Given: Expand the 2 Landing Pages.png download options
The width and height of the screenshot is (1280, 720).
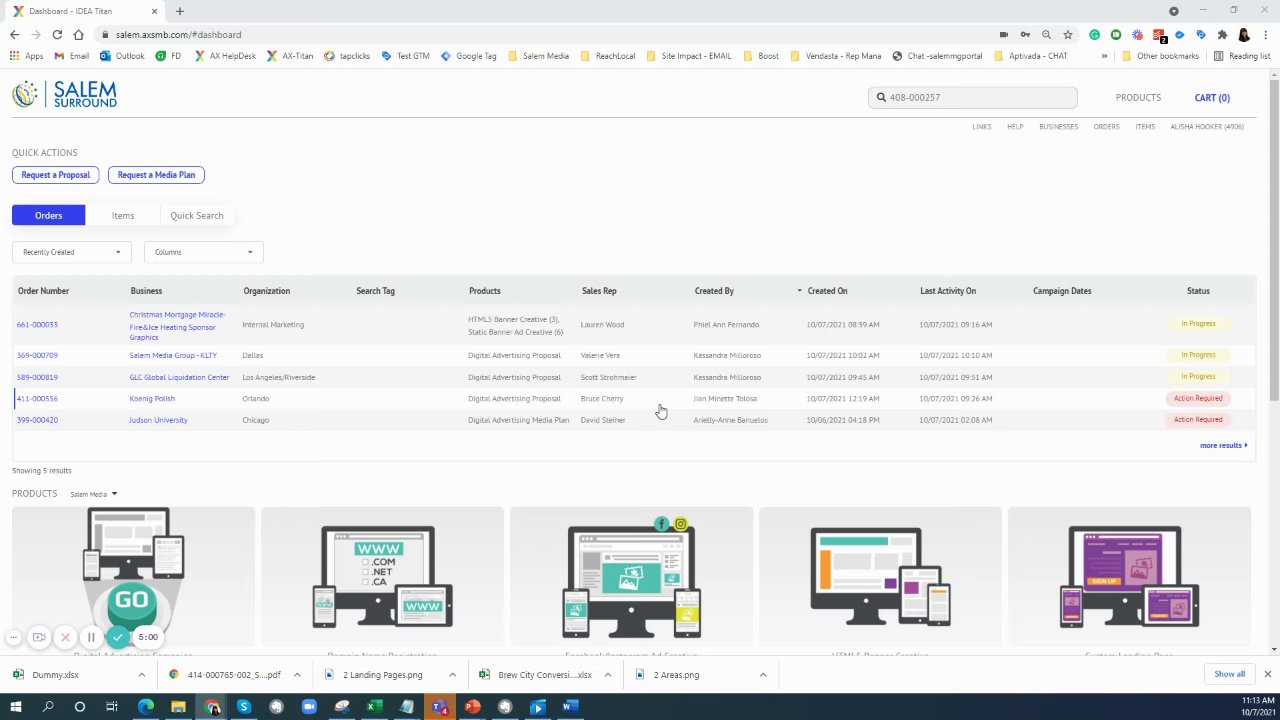Looking at the screenshot, I should click(x=452, y=675).
